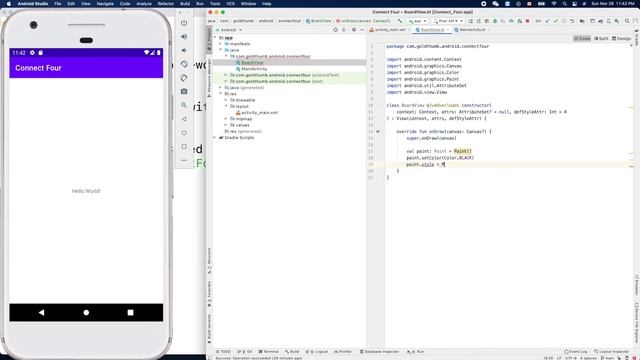Open the Refactor menu

tap(166, 4)
